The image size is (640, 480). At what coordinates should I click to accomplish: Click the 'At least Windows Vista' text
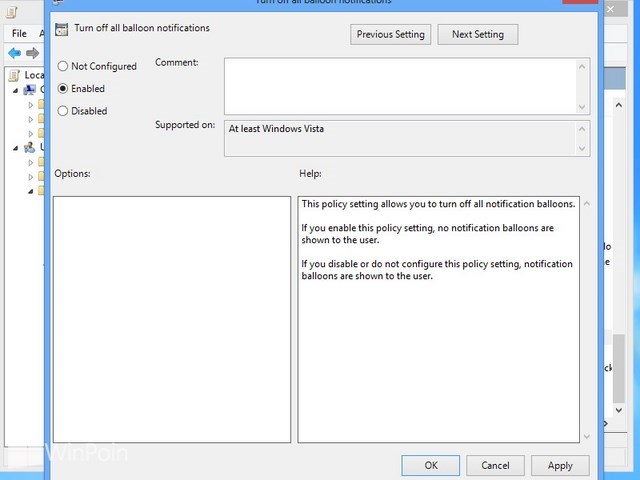pyautogui.click(x=276, y=129)
